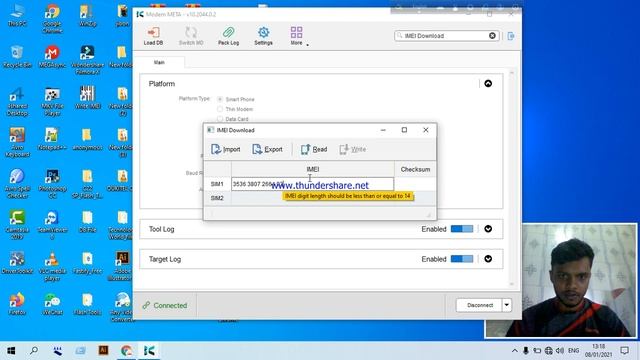Open VLC media player desktop shortcut
This screenshot has width=640, height=360.
pos(52,266)
